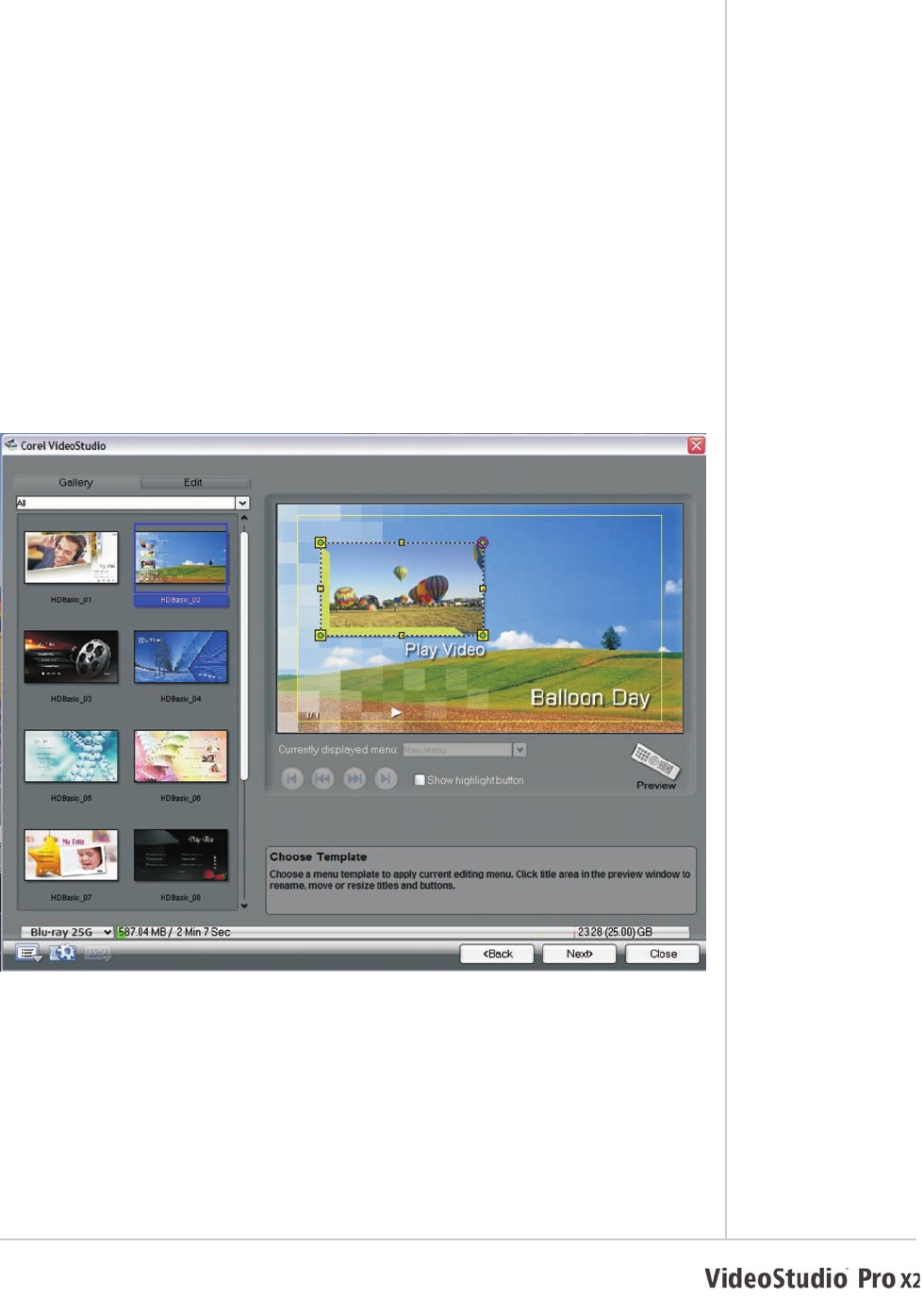Select the top-left corner handle of the video thumbnail
Viewport: 924px width, 1297px height.
[321, 542]
